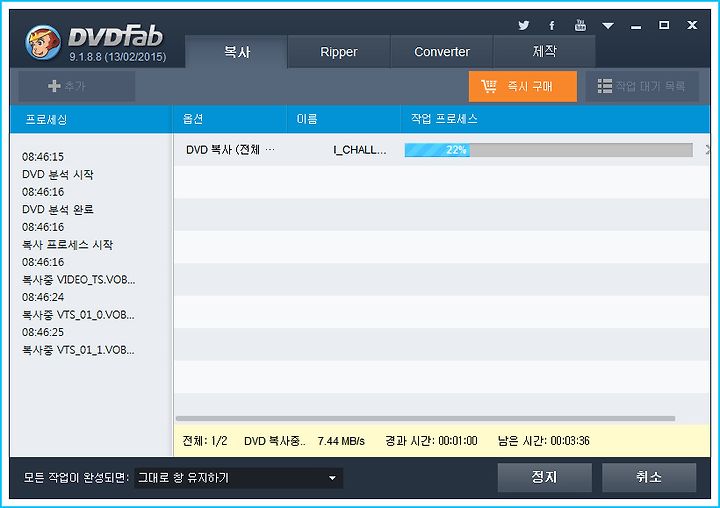Click the version 9.1.8.8 (13/02/2015) text
This screenshot has width=720, height=508.
pyautogui.click(x=118, y=57)
